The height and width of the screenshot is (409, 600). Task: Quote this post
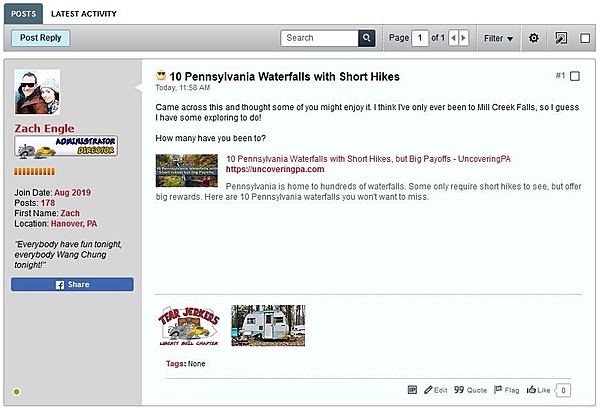click(x=471, y=389)
